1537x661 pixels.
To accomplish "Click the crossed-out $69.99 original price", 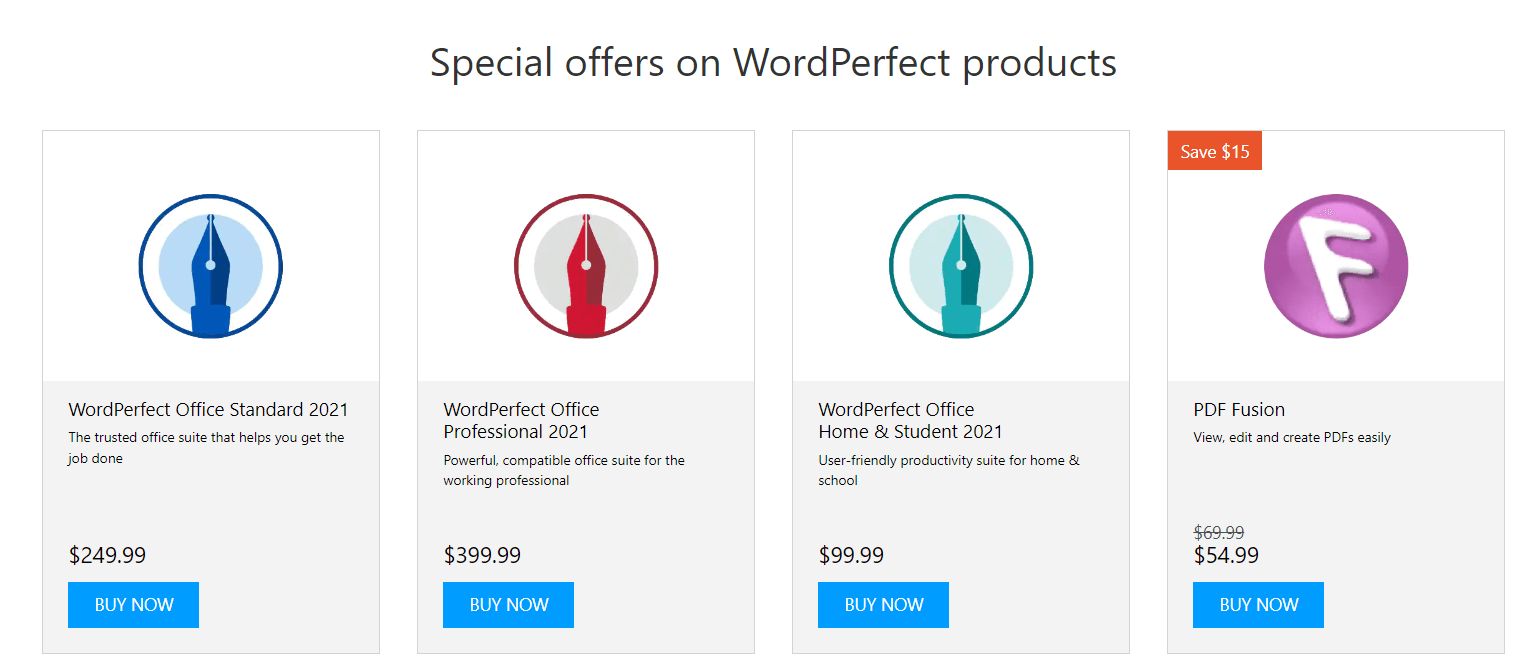I will point(1219,532).
